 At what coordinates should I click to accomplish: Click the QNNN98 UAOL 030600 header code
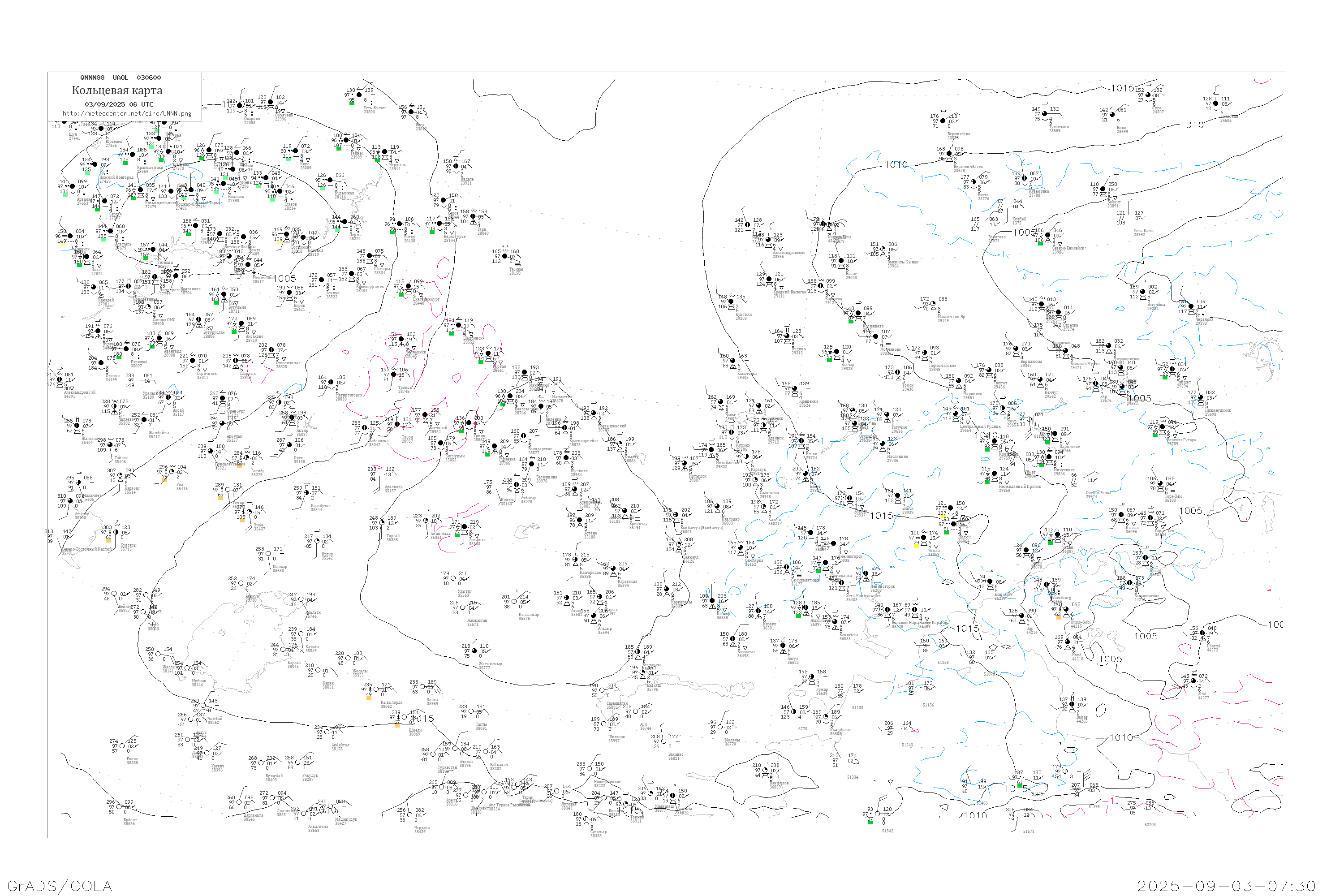121,78
